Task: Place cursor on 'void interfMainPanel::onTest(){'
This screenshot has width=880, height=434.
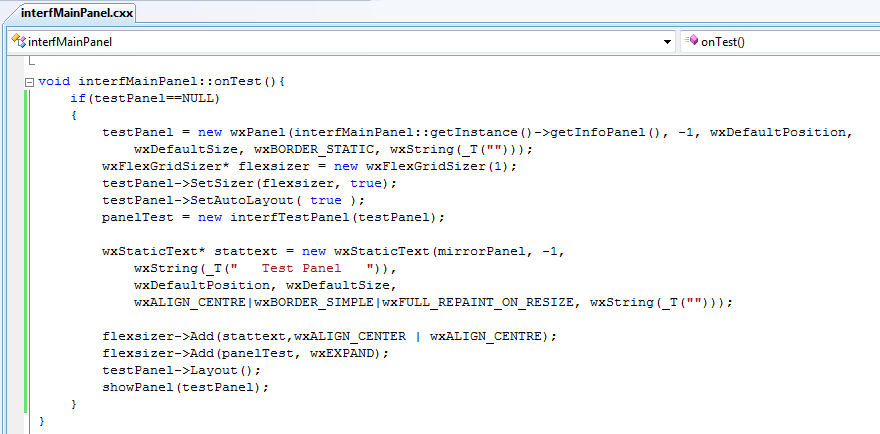Action: pos(162,82)
